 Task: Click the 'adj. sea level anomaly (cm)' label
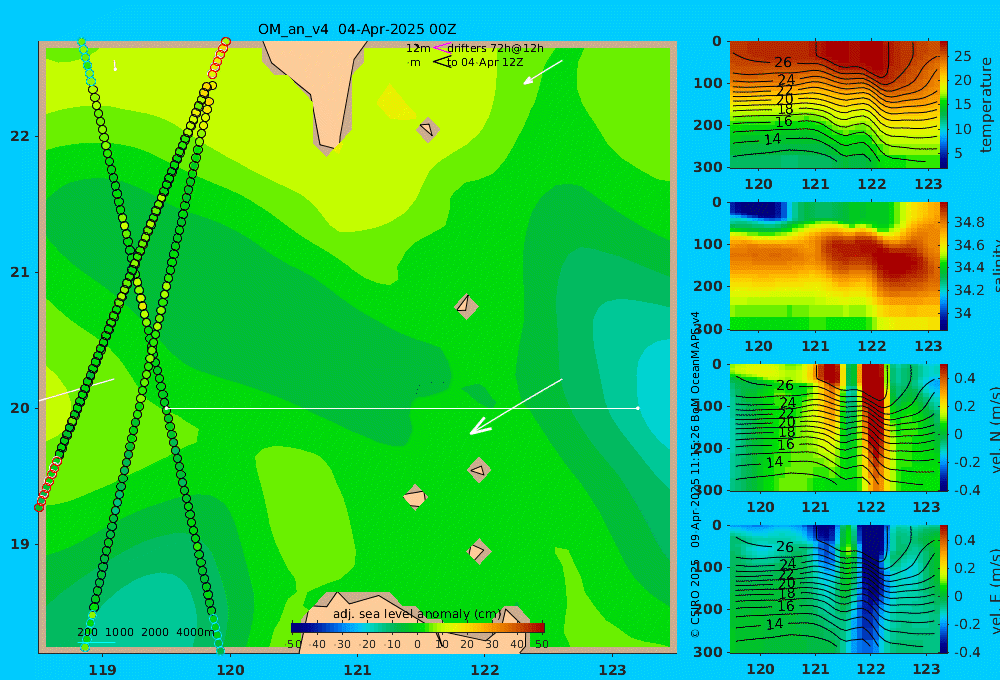coord(417,614)
